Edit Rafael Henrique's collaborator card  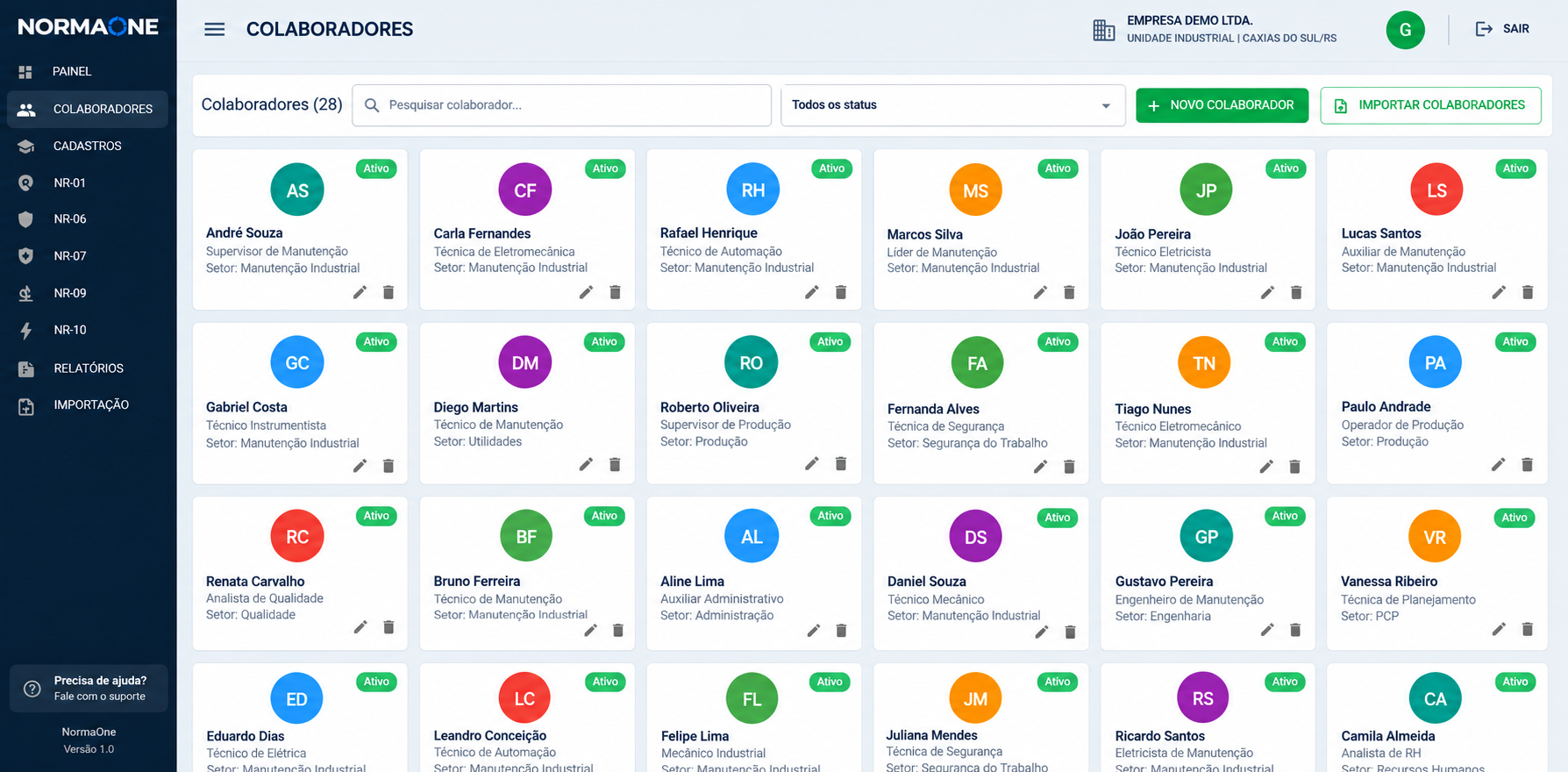[x=812, y=292]
